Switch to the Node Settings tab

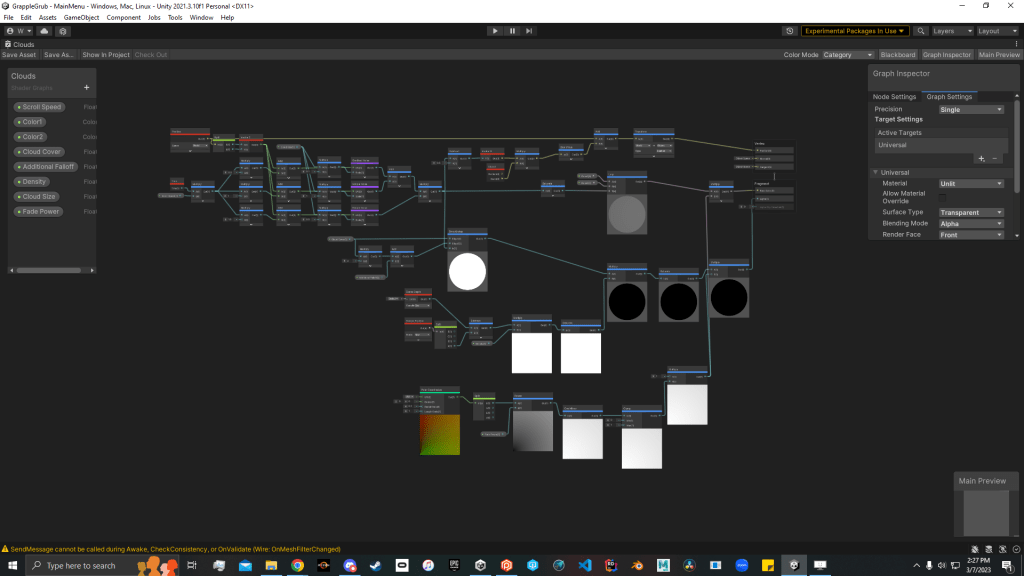[x=895, y=97]
